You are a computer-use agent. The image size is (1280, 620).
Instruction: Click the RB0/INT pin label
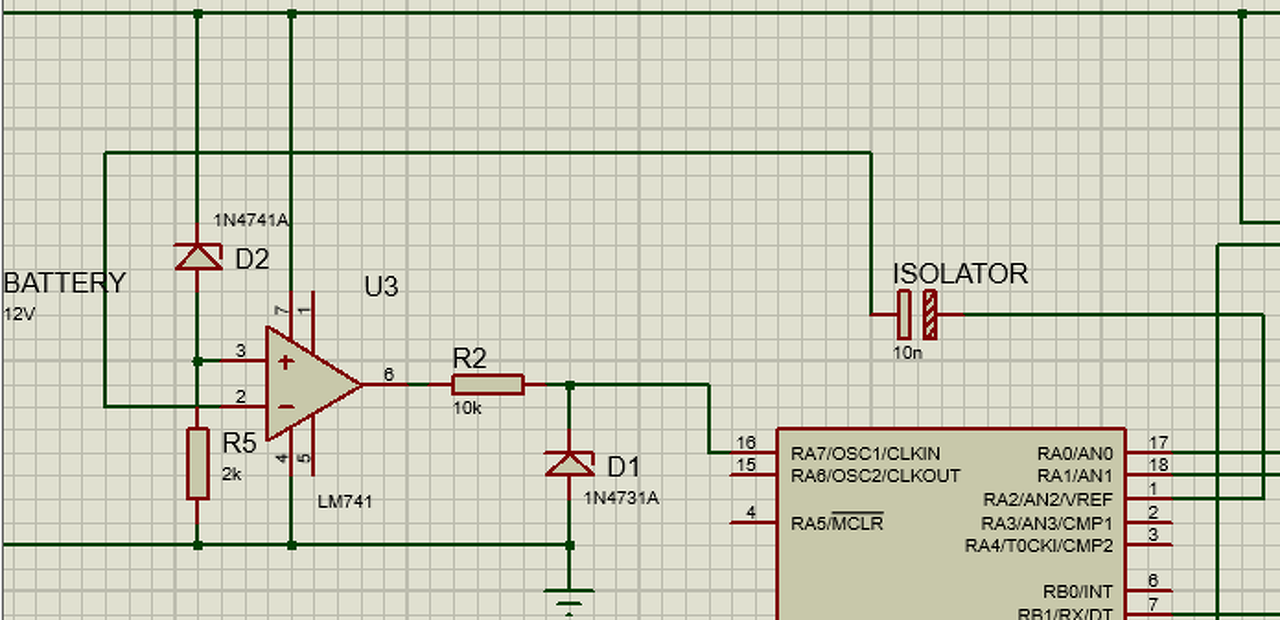1076,592
